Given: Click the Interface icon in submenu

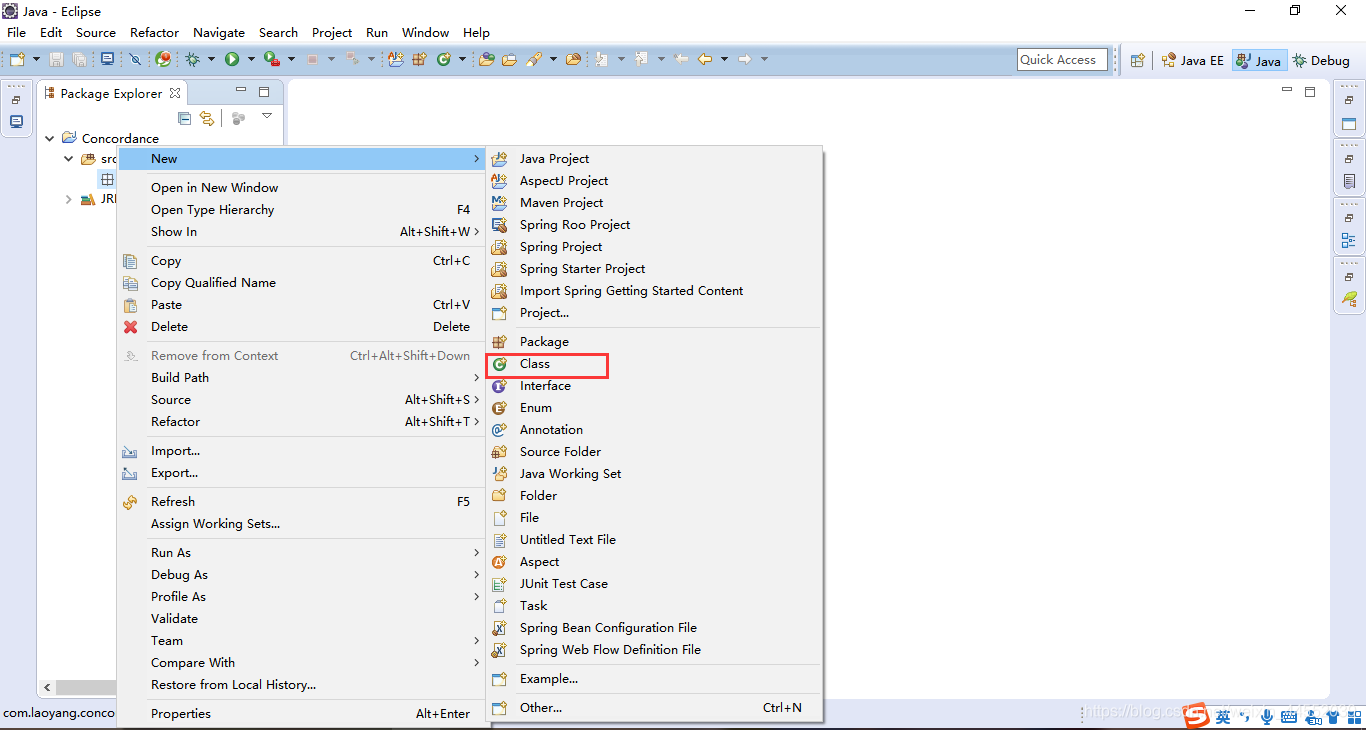Looking at the screenshot, I should pos(500,386).
